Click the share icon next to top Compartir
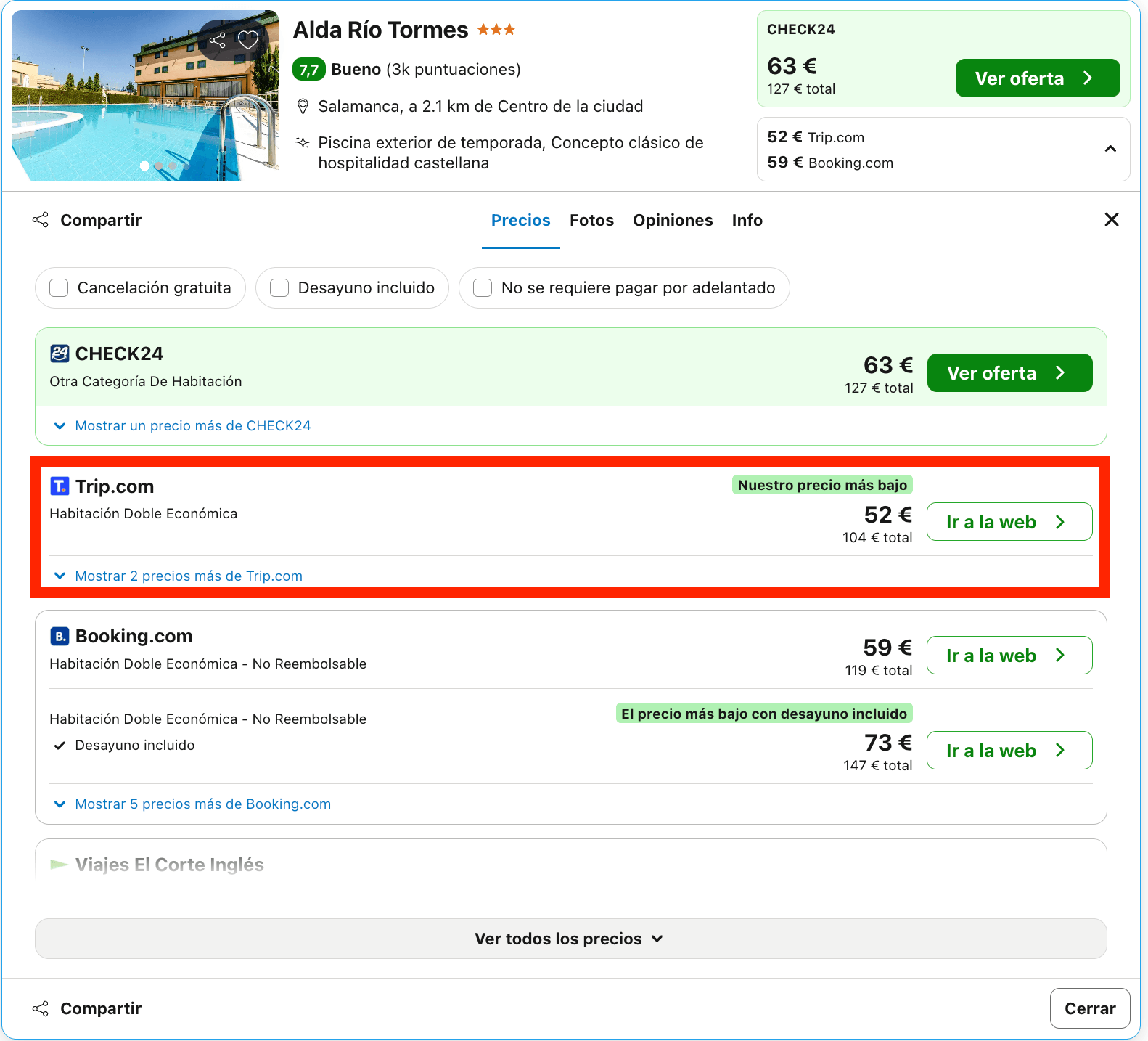 coord(41,220)
